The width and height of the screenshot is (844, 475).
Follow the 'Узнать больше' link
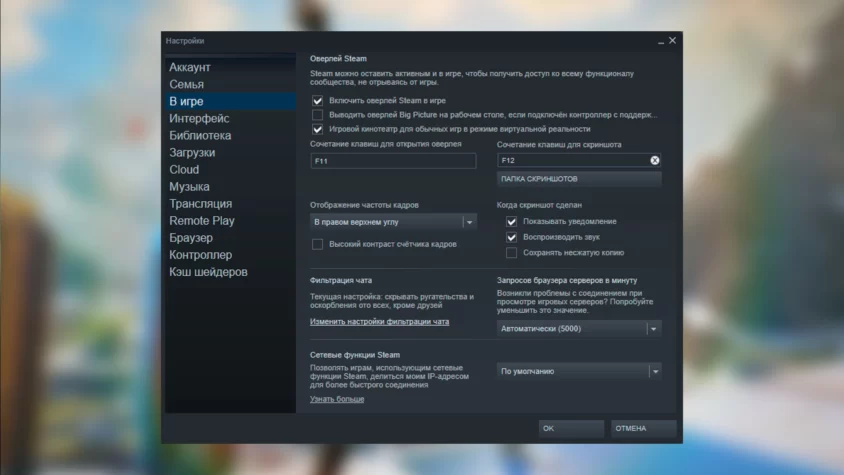pos(337,399)
